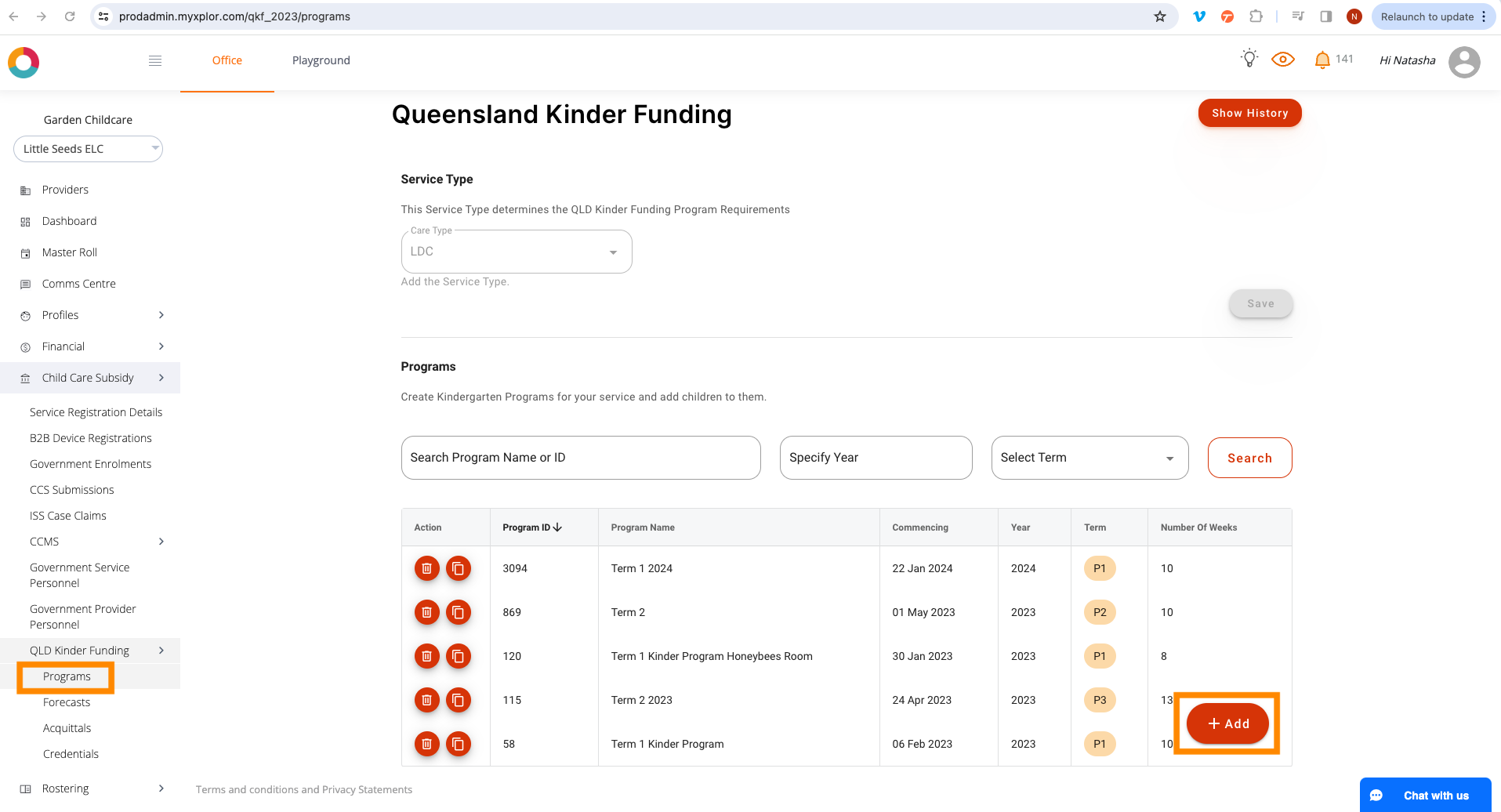This screenshot has height=812, width=1501.
Task: Duplicate the Term 2 2023 program
Action: coord(459,700)
